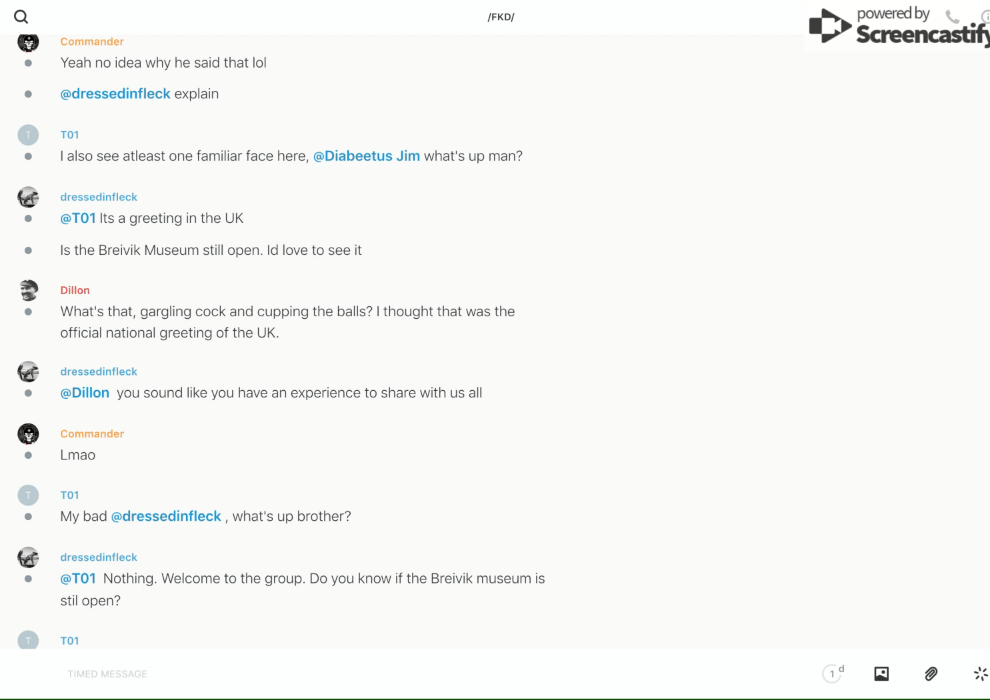Click @dressedinfleck mention before "explain"

(x=115, y=94)
